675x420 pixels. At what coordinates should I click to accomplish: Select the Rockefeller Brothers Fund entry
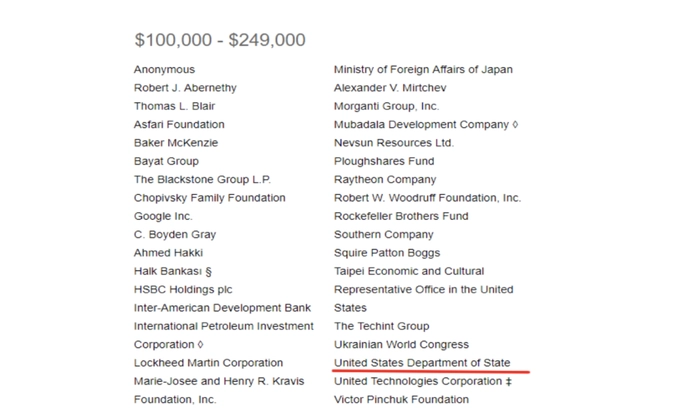401,216
